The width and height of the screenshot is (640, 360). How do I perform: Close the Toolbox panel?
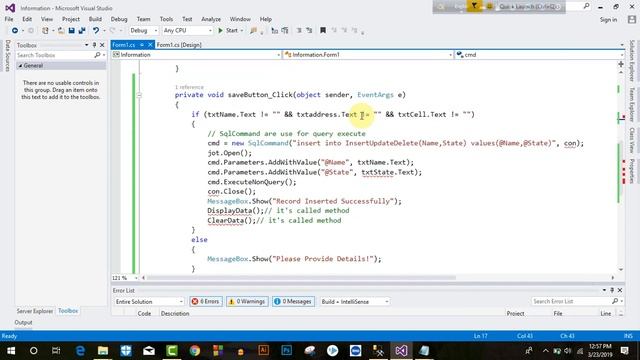(102, 45)
